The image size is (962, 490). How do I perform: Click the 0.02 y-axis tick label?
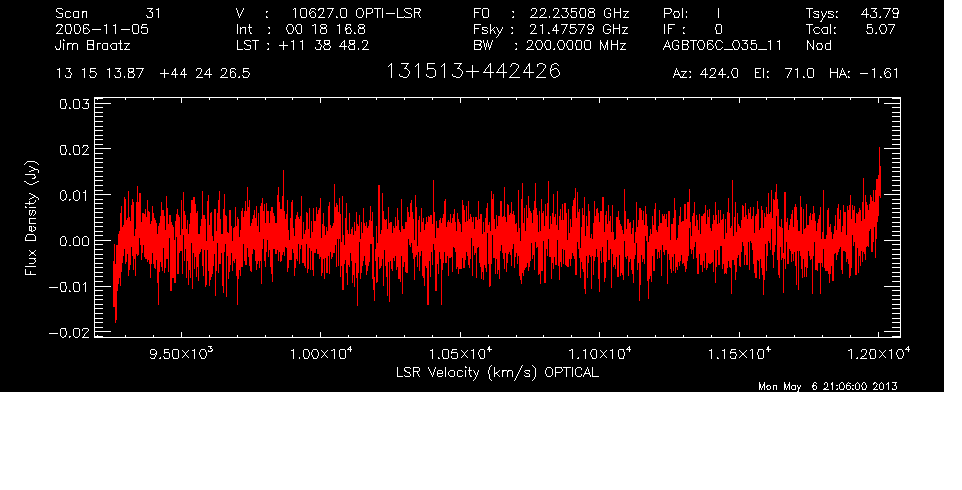[x=74, y=149]
